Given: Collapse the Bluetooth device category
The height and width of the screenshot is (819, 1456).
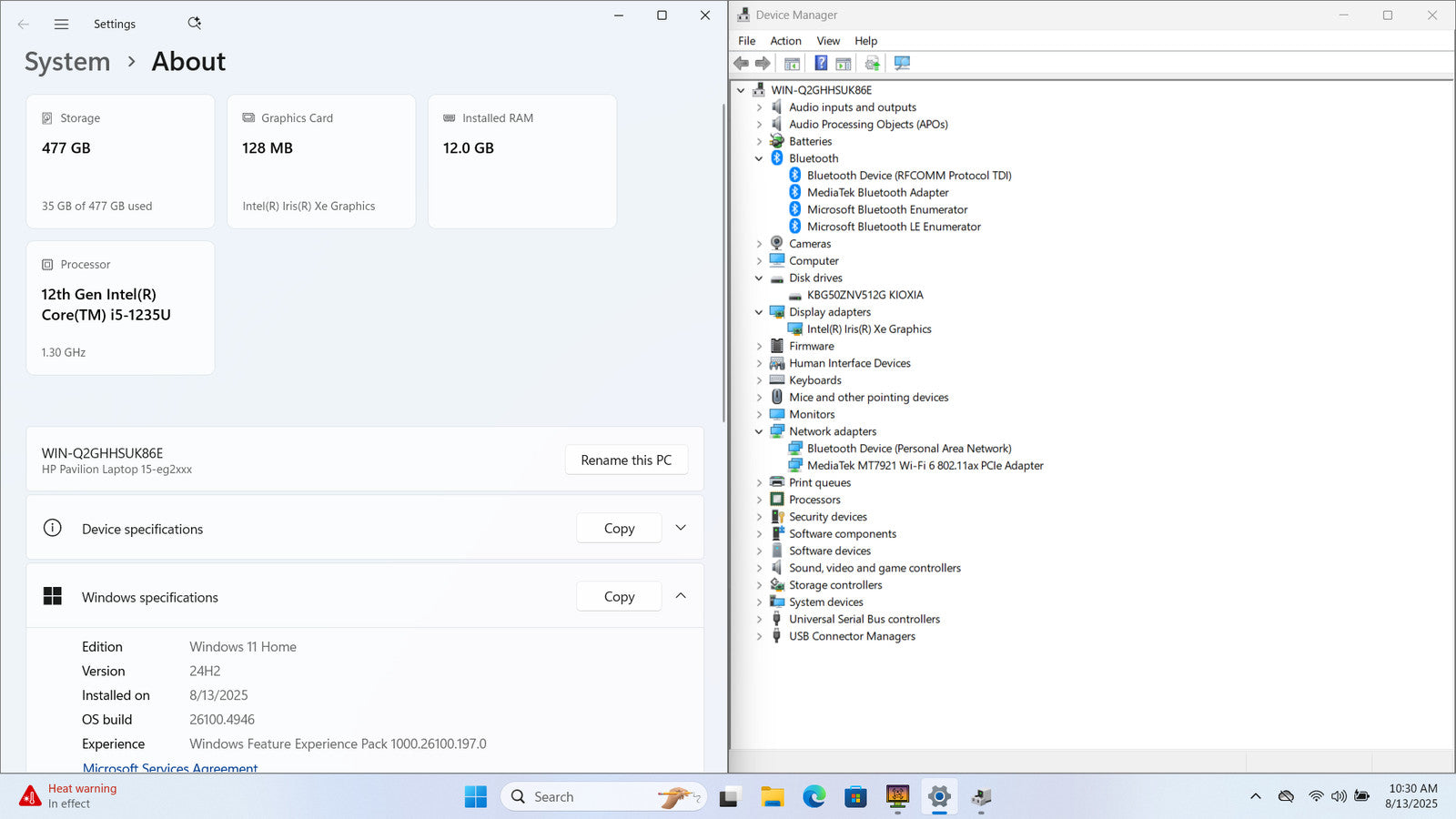Looking at the screenshot, I should pos(759,158).
